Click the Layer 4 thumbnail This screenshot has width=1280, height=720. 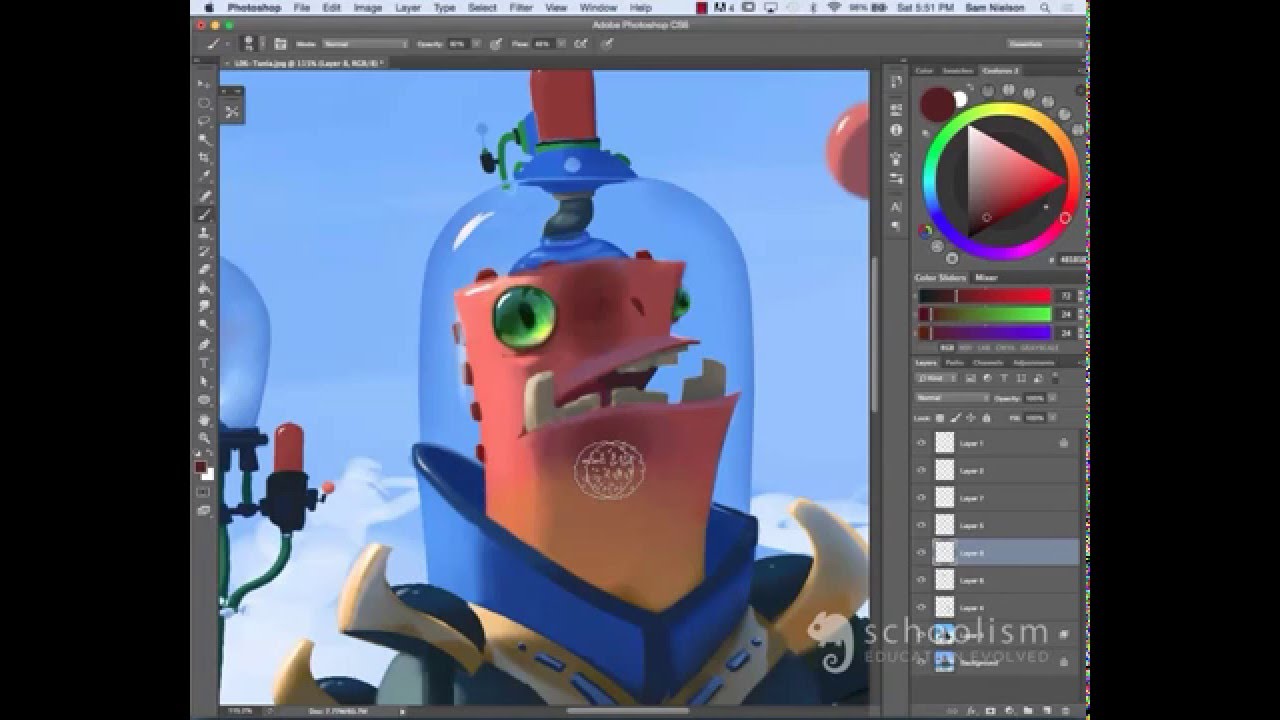945,606
